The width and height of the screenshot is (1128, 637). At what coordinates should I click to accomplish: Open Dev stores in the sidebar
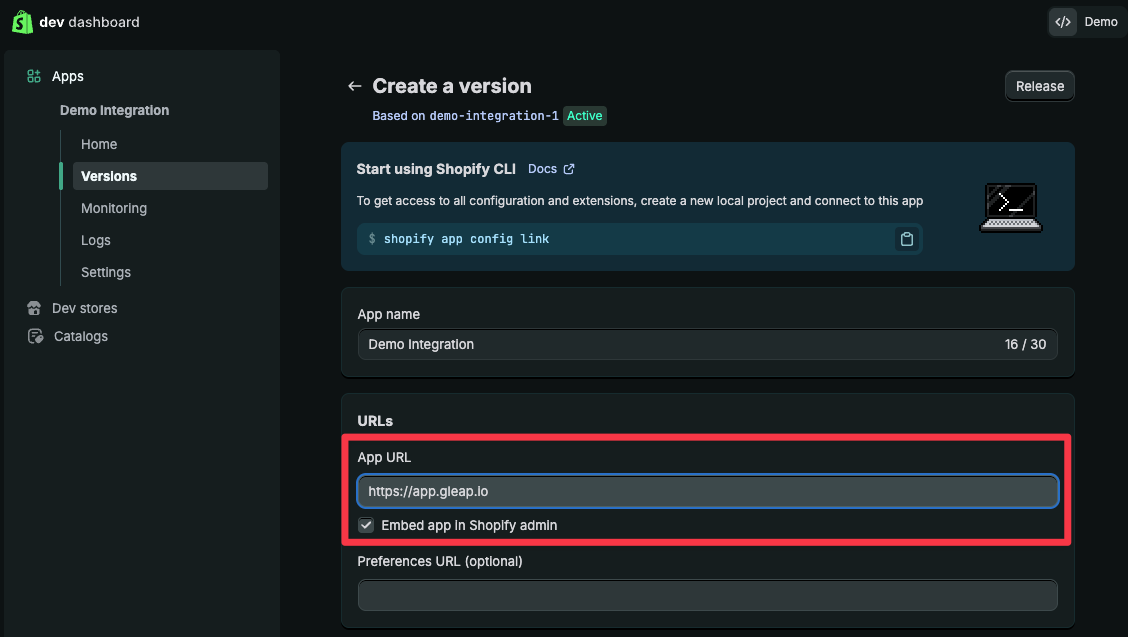click(84, 308)
